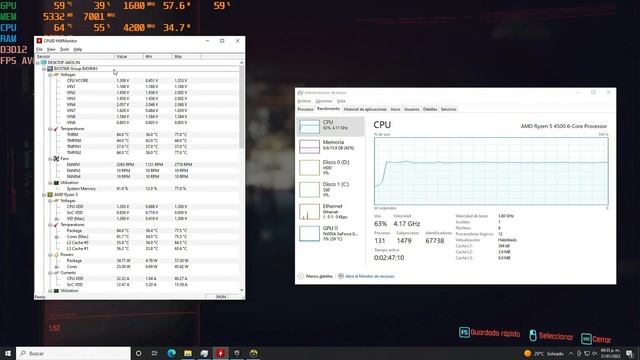Select the Memoria graph thumbnail

point(309,146)
